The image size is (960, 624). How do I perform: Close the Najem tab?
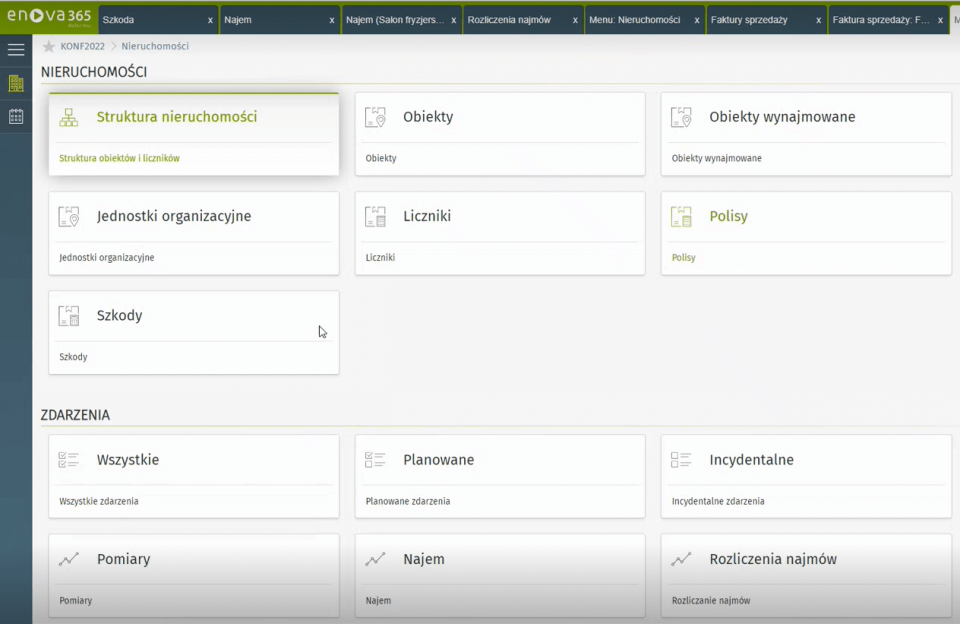tap(332, 20)
